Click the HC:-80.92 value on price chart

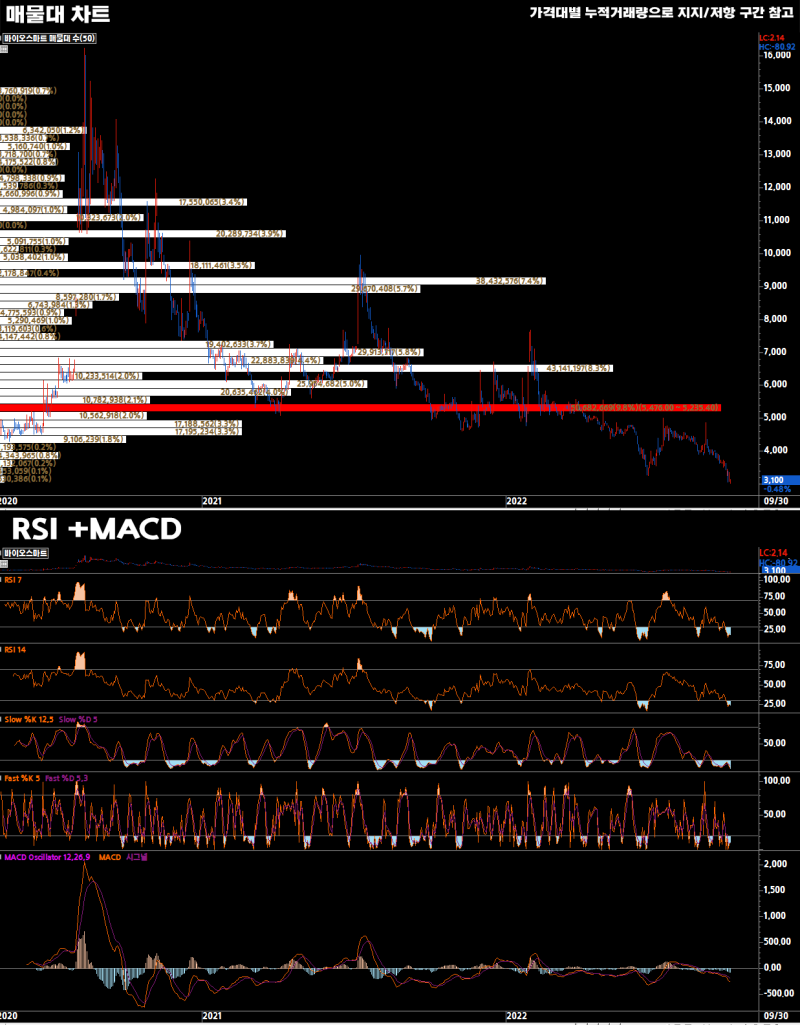(776, 47)
